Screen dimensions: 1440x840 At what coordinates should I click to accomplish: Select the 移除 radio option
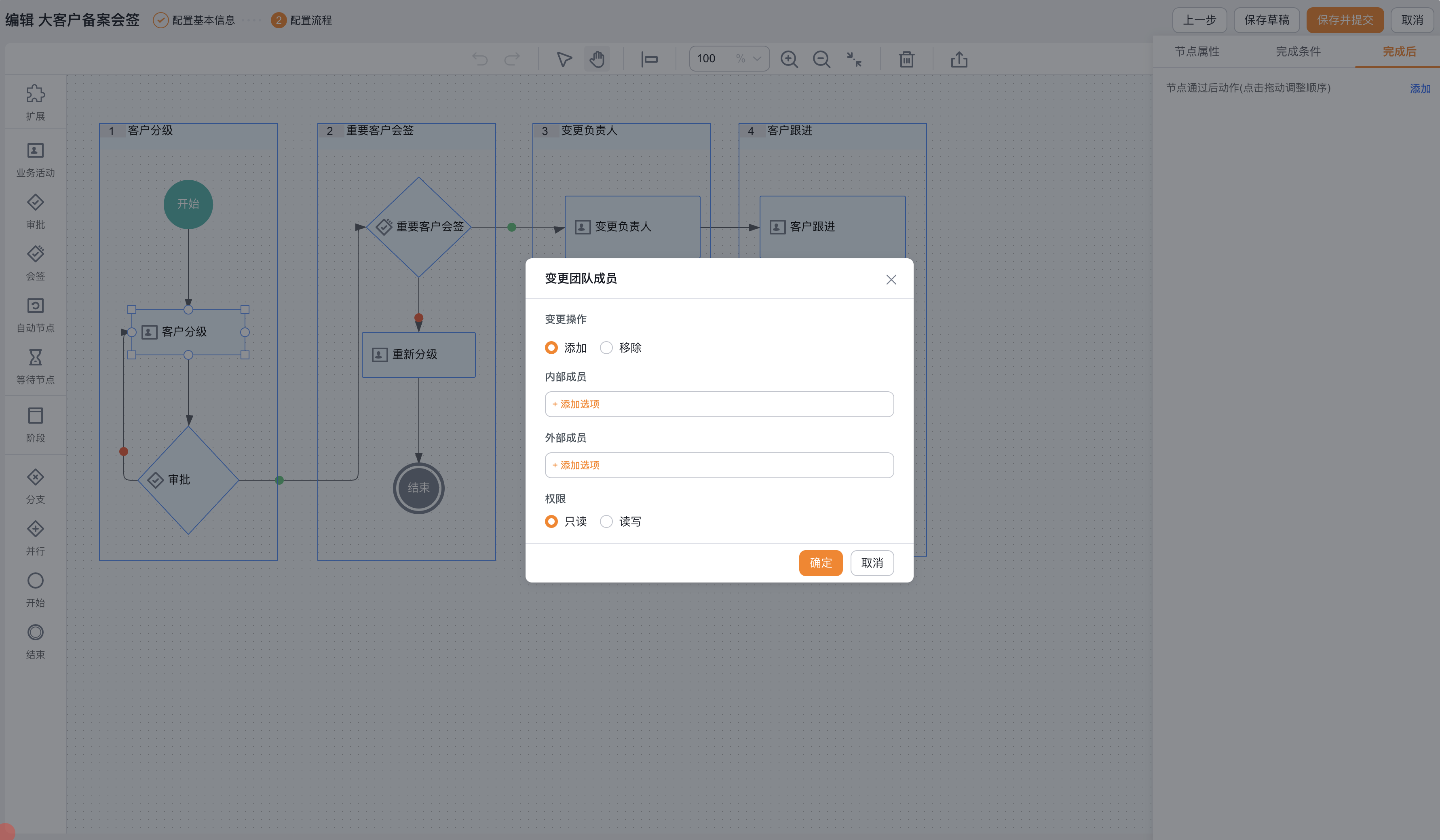coord(606,347)
